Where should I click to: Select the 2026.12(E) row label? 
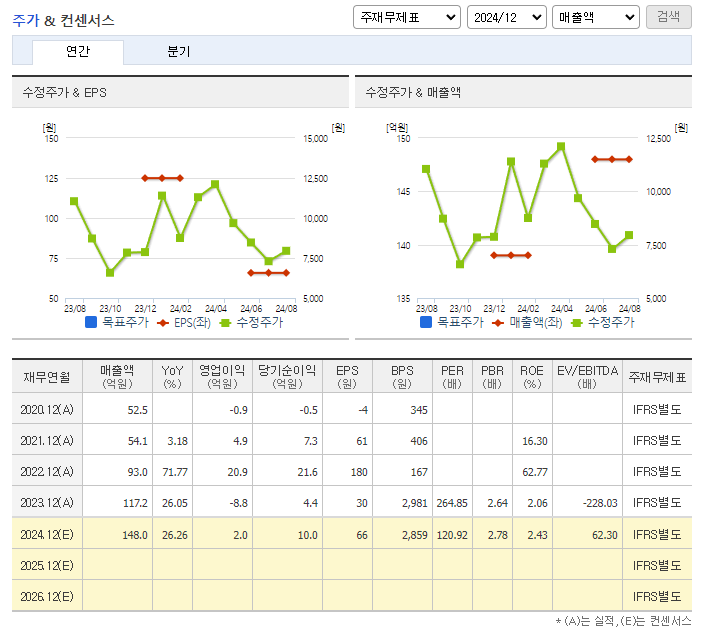47,596
